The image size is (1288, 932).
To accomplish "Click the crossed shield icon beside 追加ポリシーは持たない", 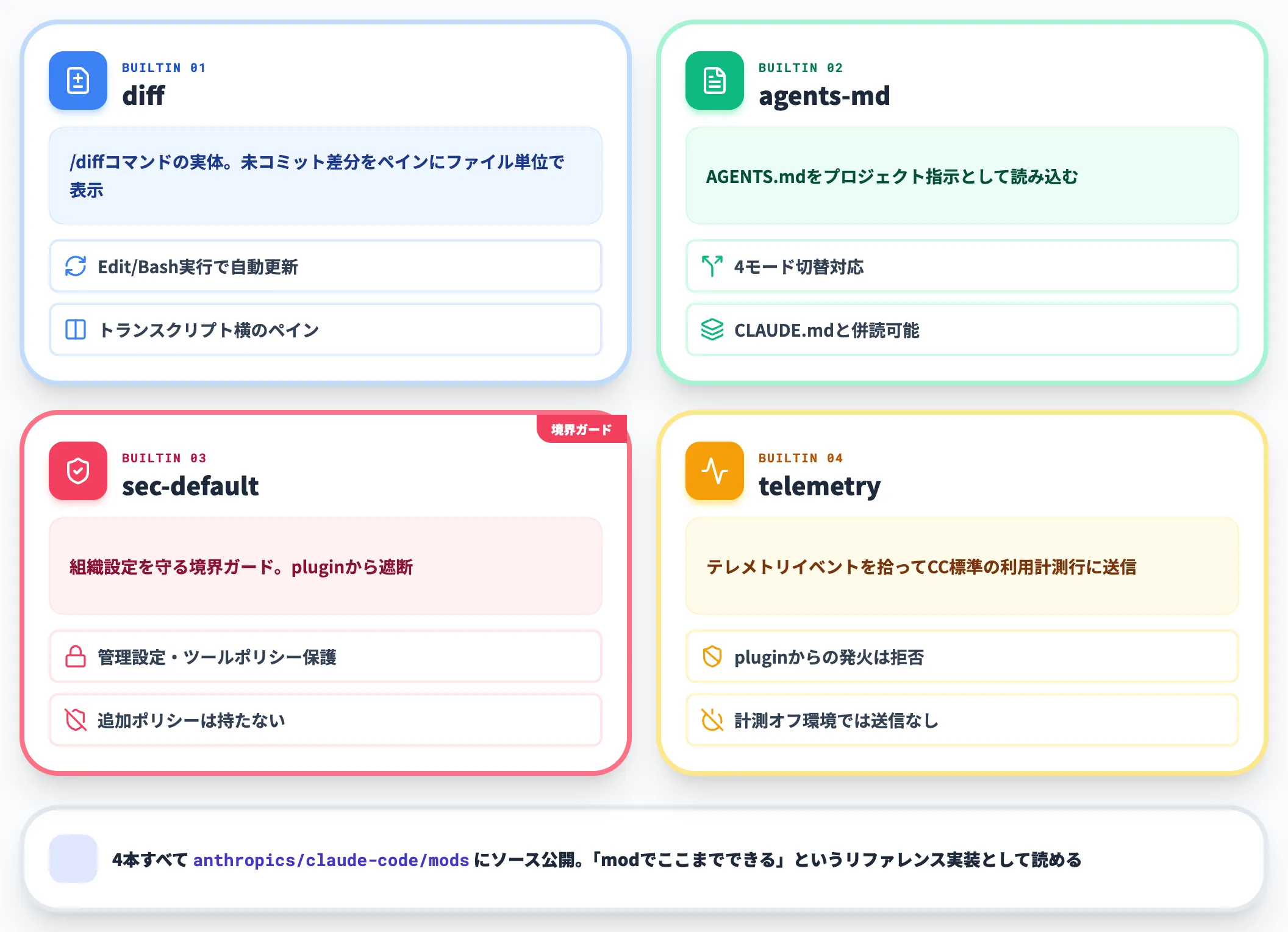I will 76,720.
